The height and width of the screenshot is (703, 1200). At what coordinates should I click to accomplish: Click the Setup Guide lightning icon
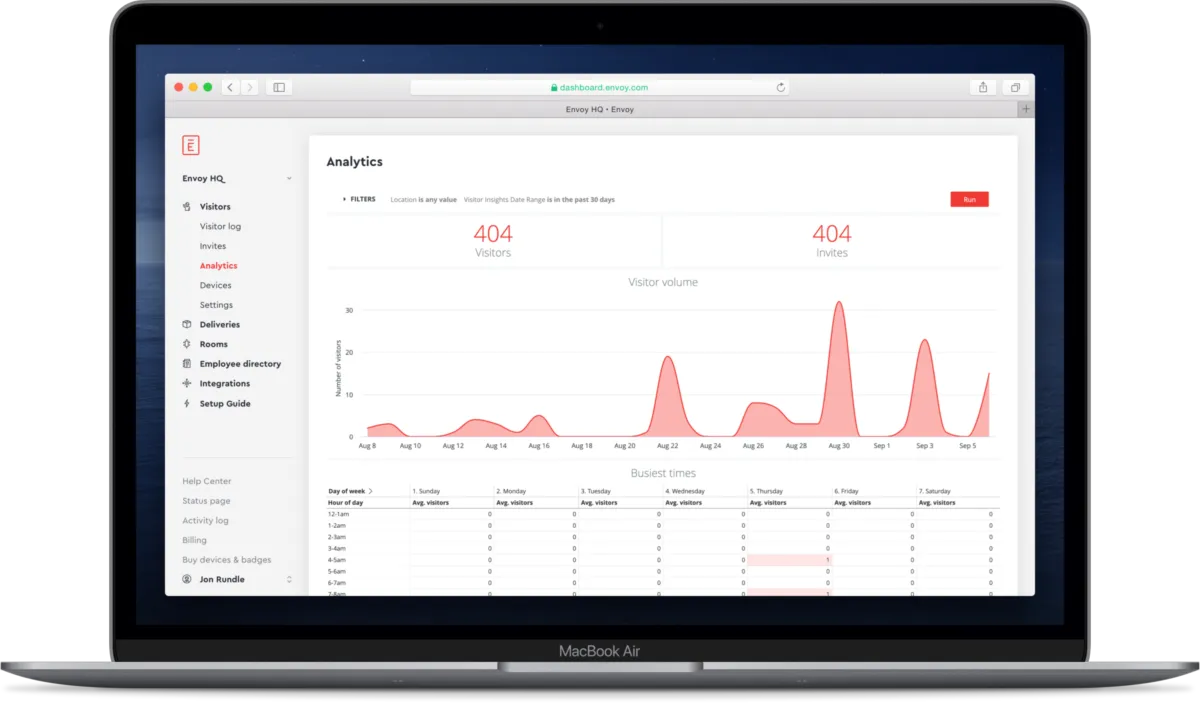(x=187, y=404)
